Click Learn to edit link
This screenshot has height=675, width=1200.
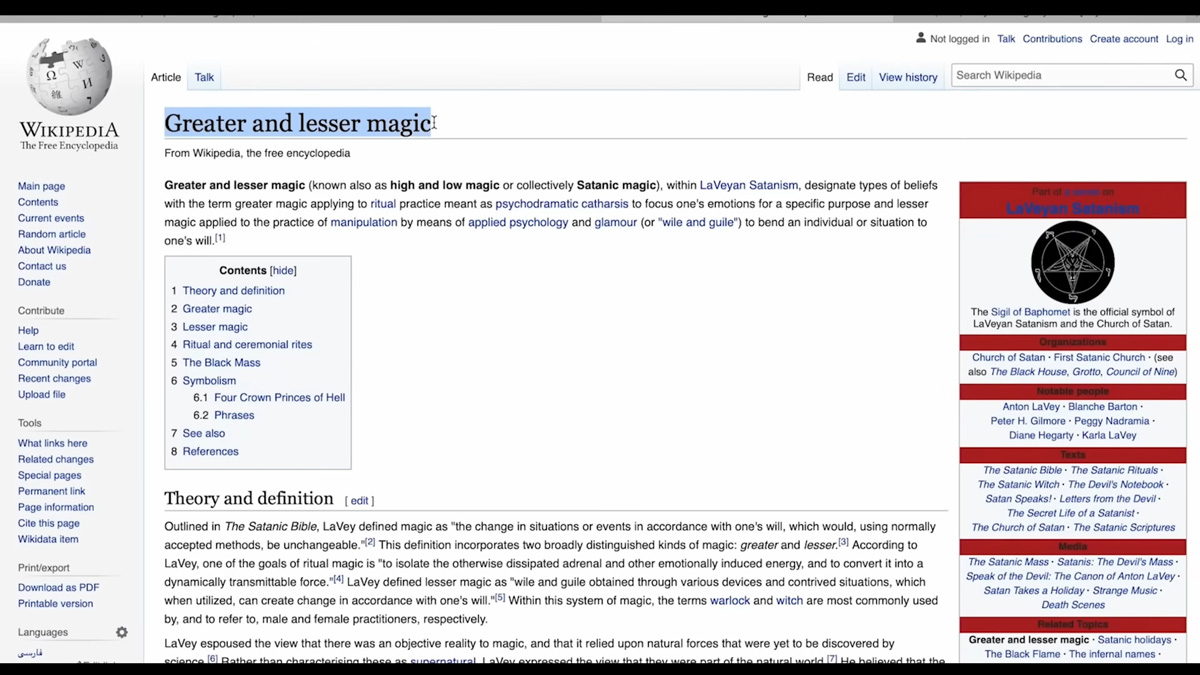pos(46,346)
